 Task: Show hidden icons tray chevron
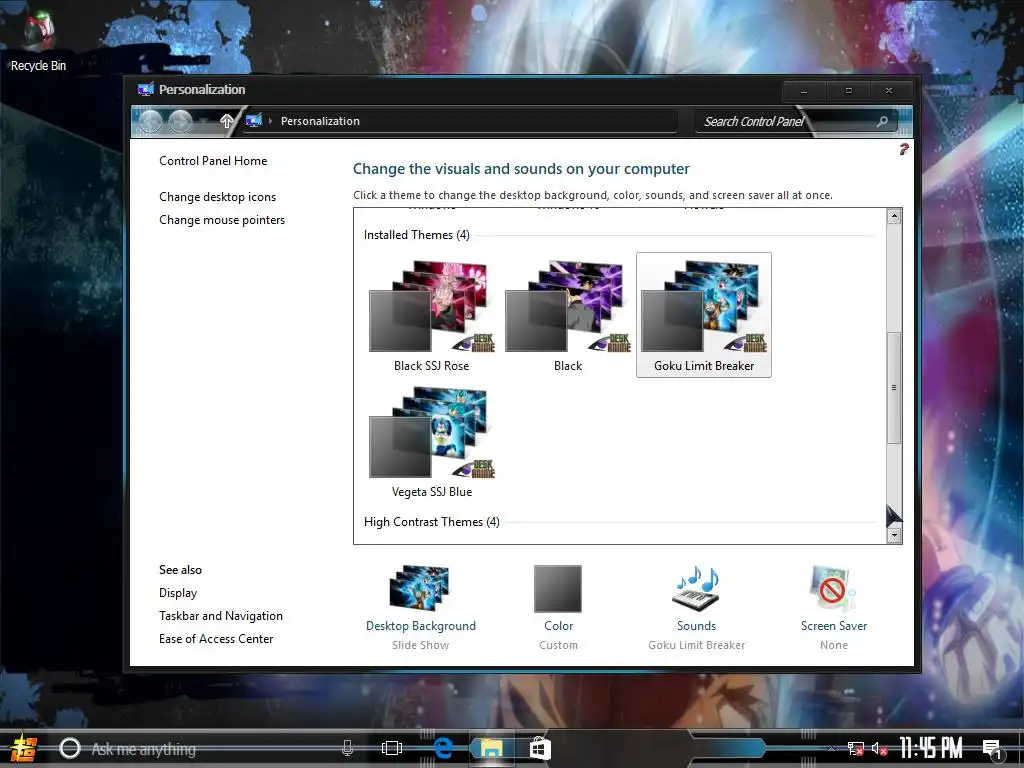point(831,748)
